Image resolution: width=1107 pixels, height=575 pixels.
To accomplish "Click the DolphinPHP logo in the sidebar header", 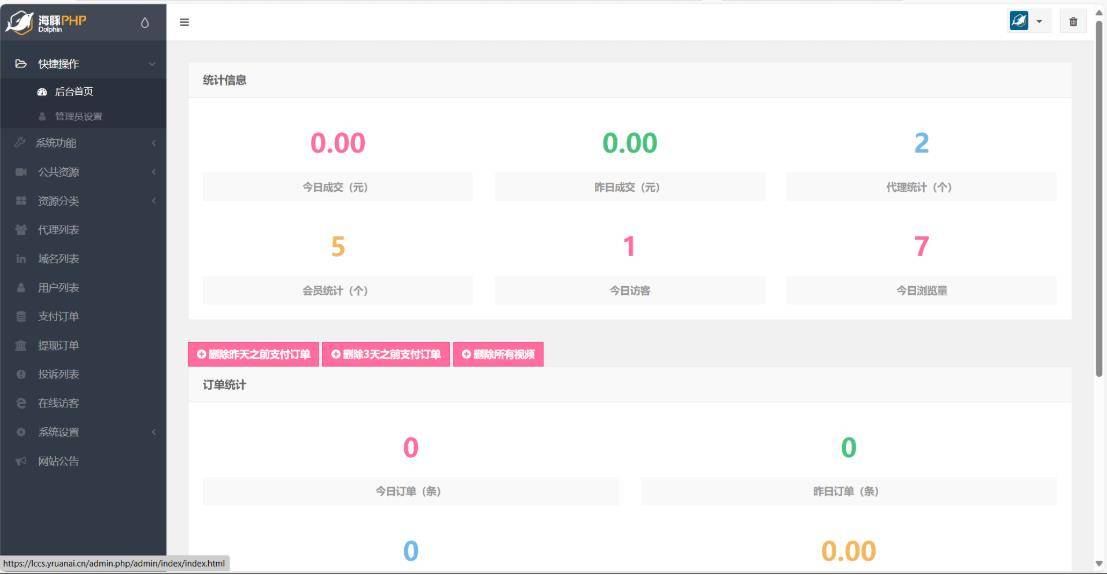I will pos(46,23).
